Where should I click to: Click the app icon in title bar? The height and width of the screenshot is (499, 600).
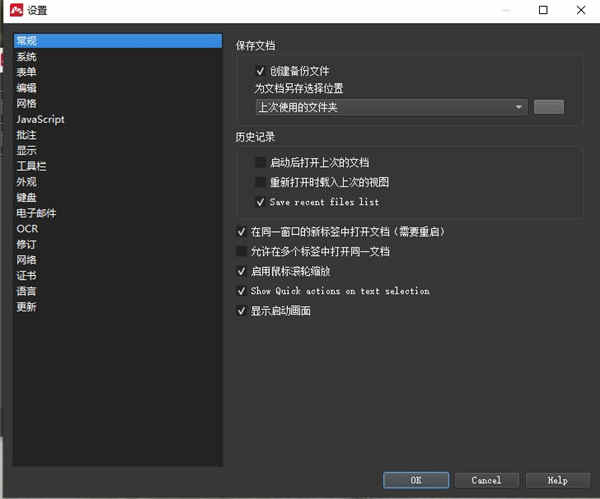(x=16, y=10)
